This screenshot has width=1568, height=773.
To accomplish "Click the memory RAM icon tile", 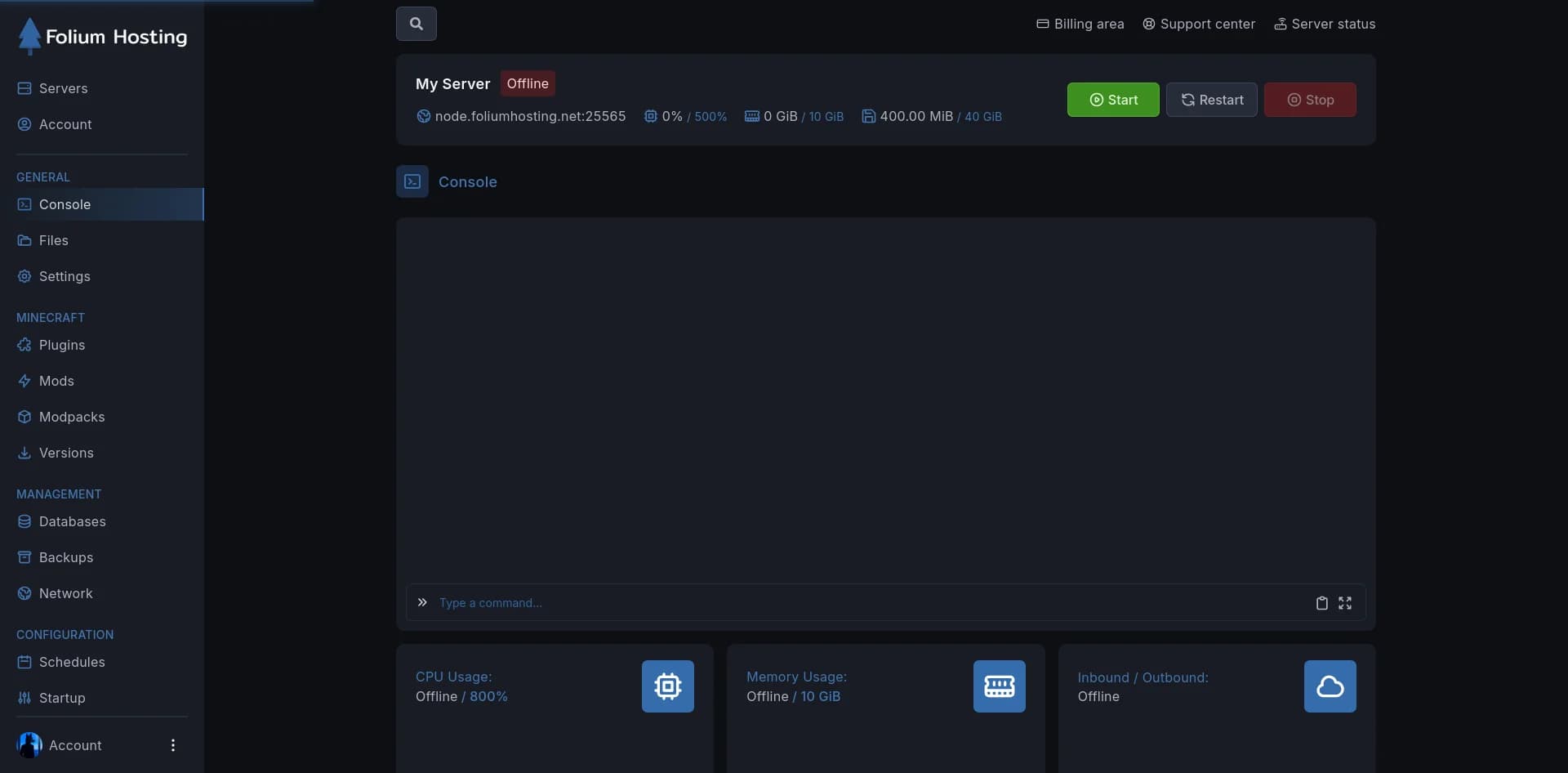I will [x=1000, y=686].
